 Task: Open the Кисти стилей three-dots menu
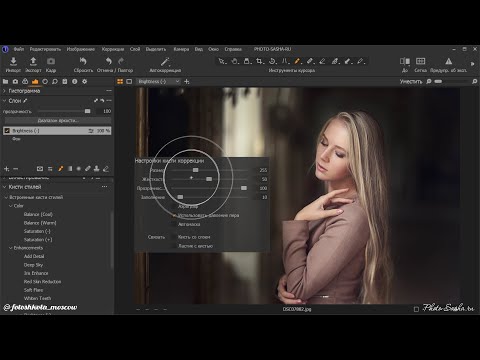105,187
